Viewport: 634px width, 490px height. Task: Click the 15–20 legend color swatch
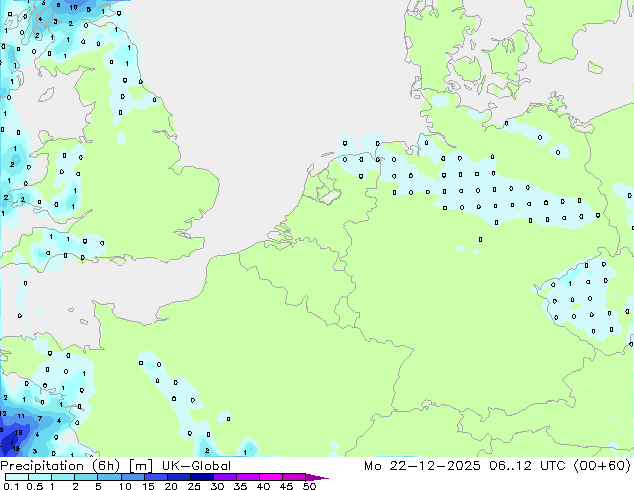click(155, 477)
